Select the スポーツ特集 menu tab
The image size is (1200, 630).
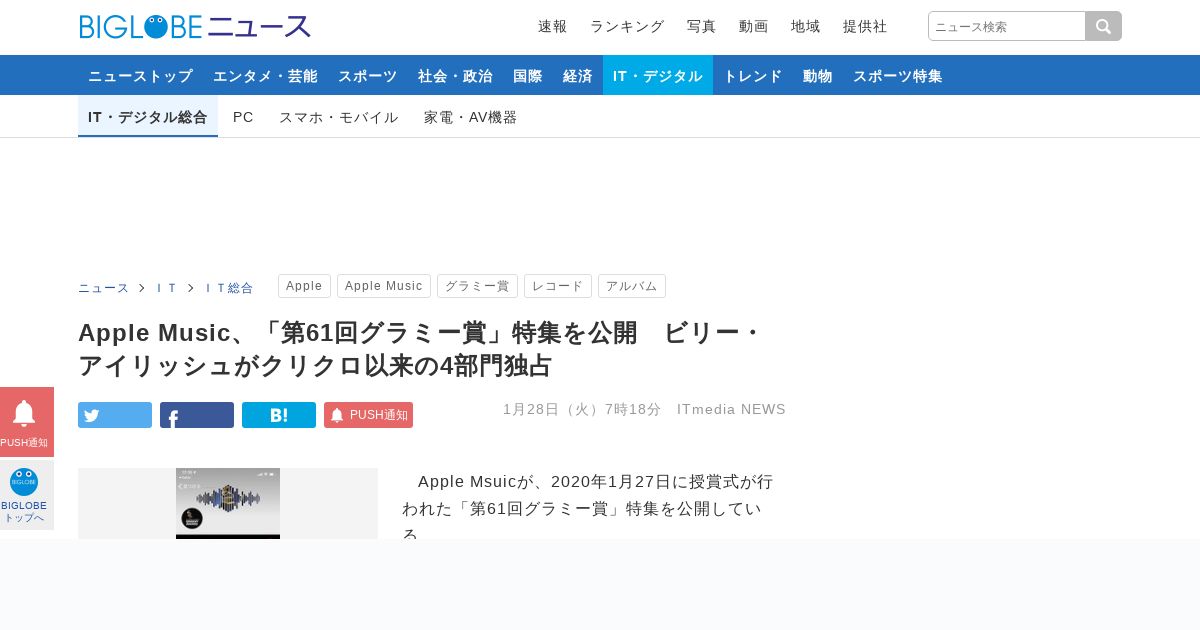point(898,75)
